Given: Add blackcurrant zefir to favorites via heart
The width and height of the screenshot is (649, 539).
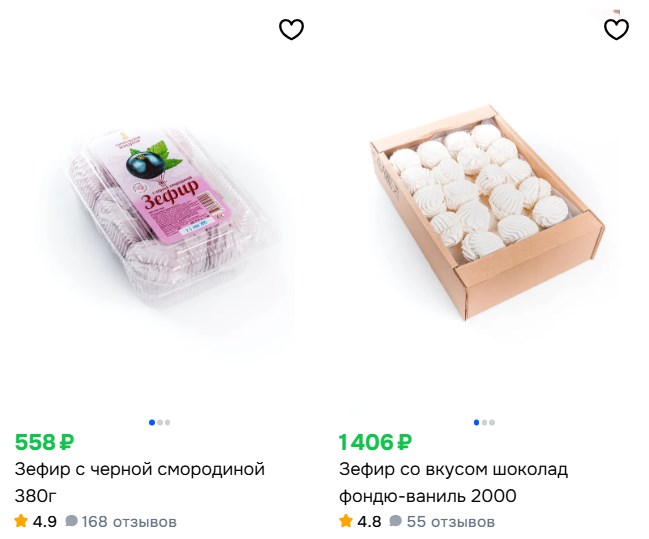Looking at the screenshot, I should click(x=291, y=30).
